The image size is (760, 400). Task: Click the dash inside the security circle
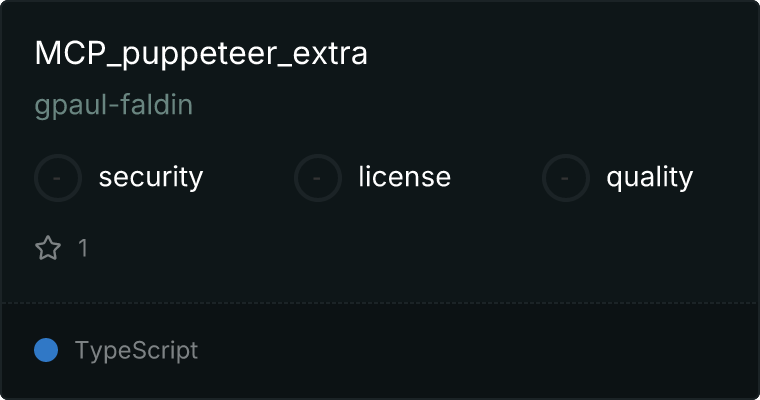pyautogui.click(x=57, y=178)
